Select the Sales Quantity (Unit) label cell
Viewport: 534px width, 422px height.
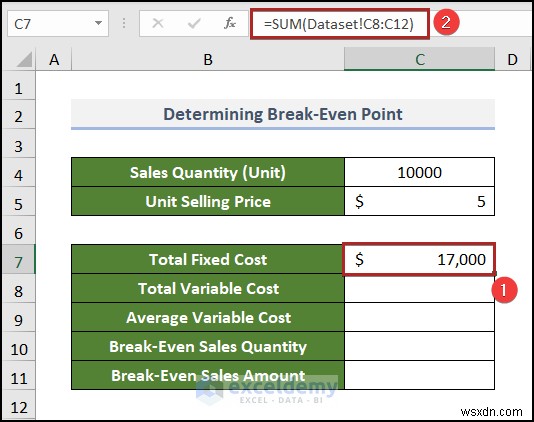[208, 172]
